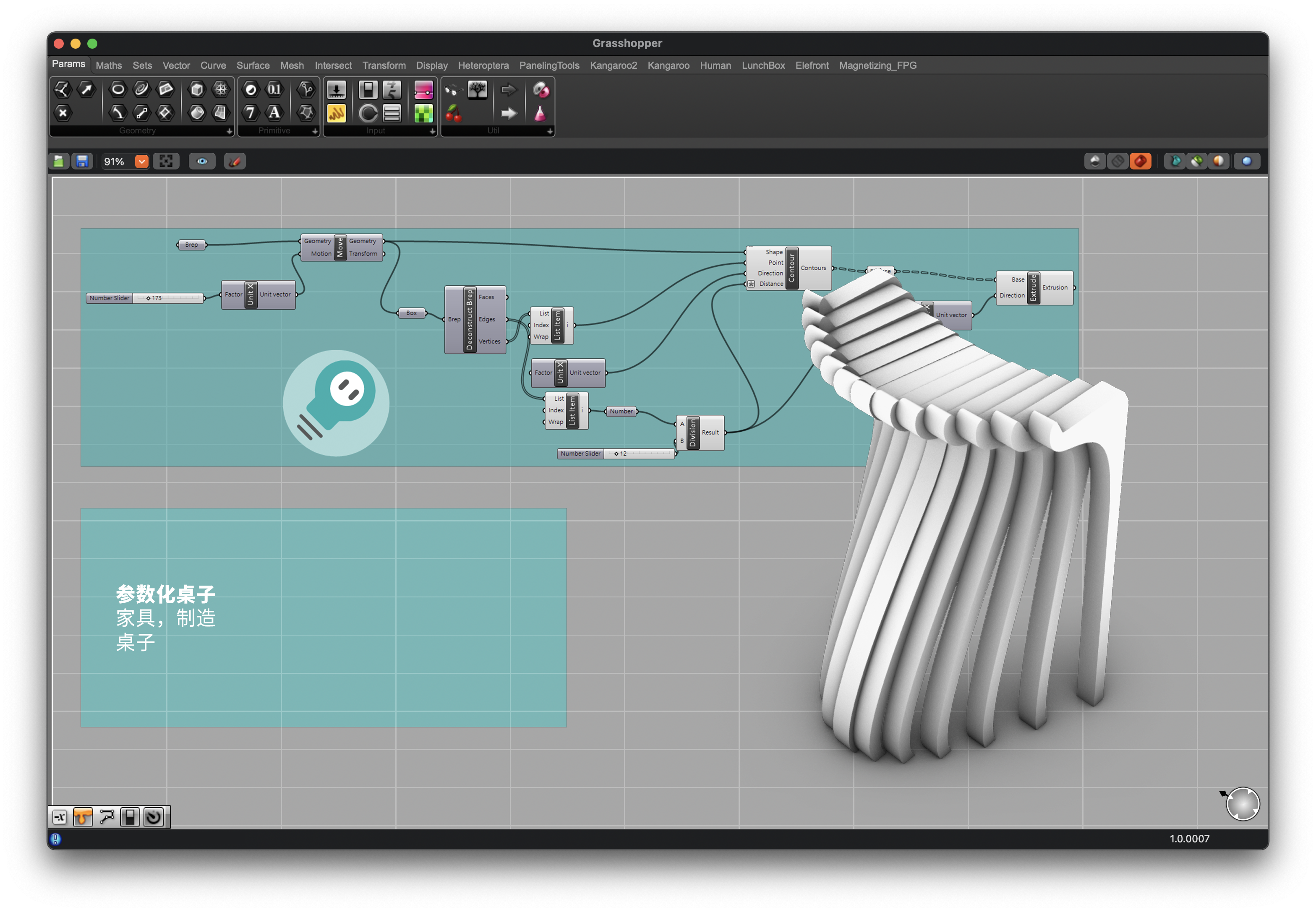Expand the Input panel with its plus button
Screen dimensions: 1316x912
coord(432,131)
